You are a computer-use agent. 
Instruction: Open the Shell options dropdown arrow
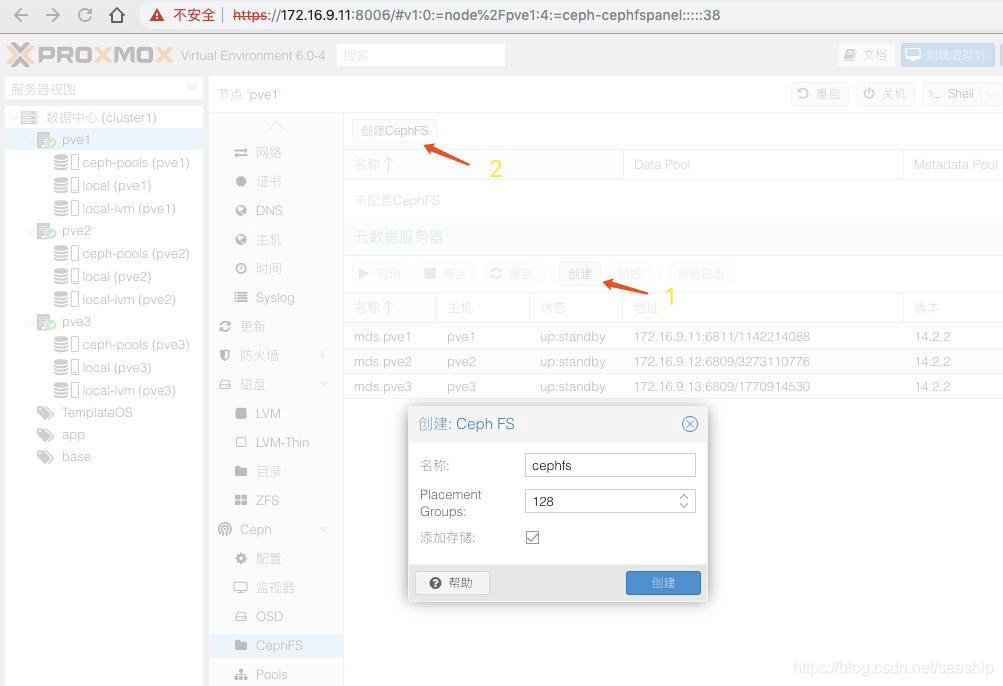click(x=990, y=94)
